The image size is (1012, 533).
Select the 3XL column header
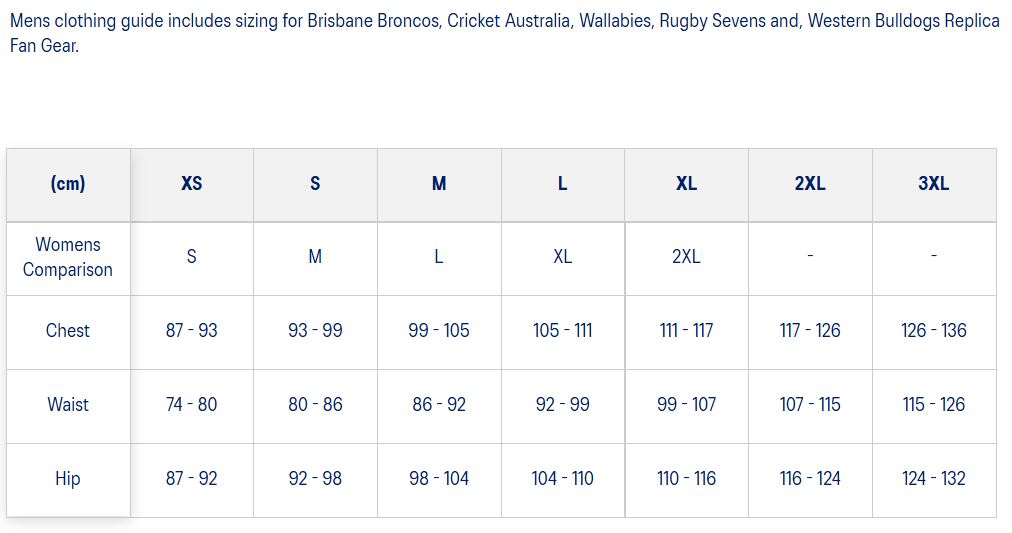tap(933, 184)
